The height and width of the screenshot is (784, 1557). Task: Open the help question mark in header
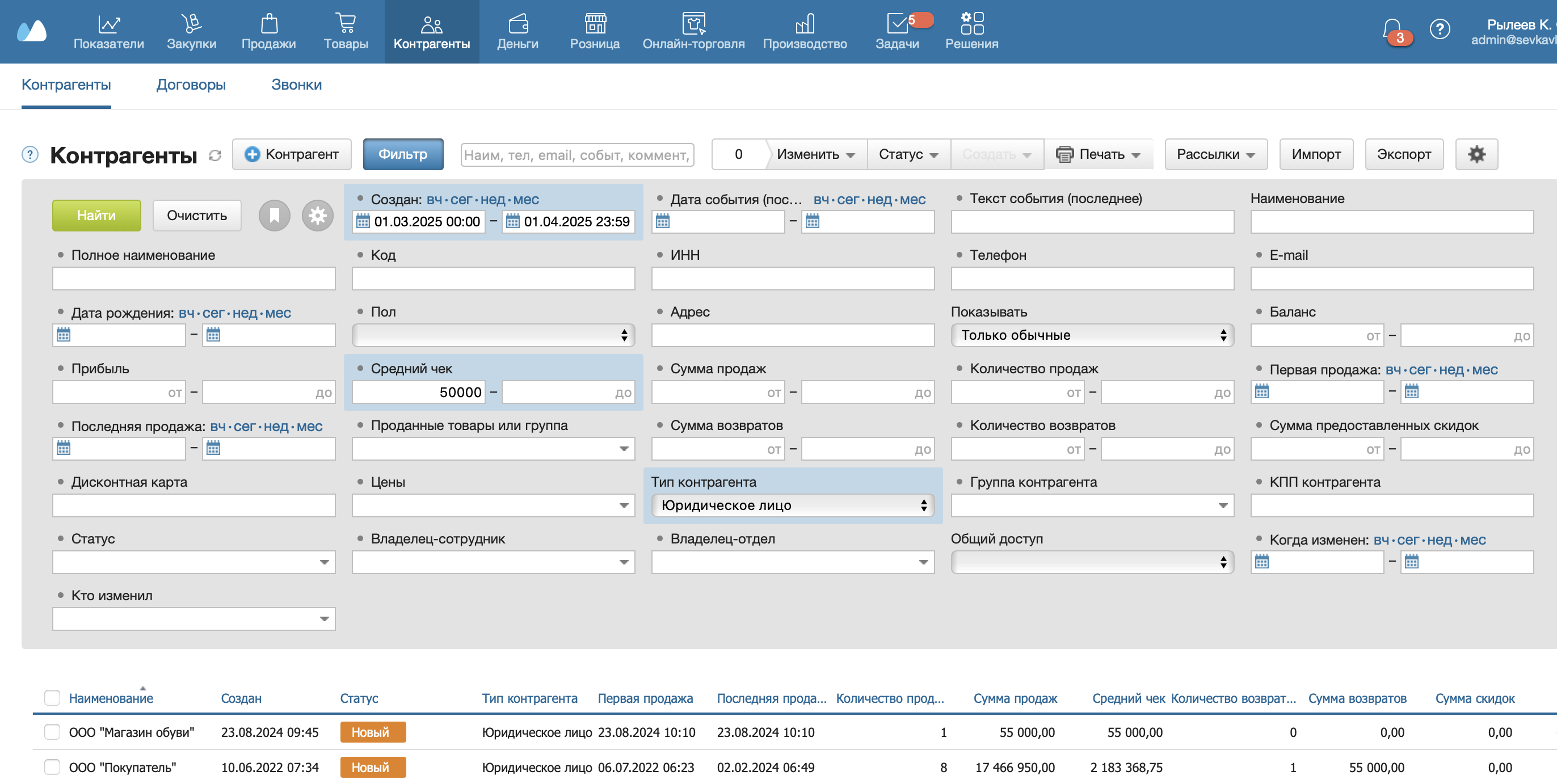(1440, 29)
